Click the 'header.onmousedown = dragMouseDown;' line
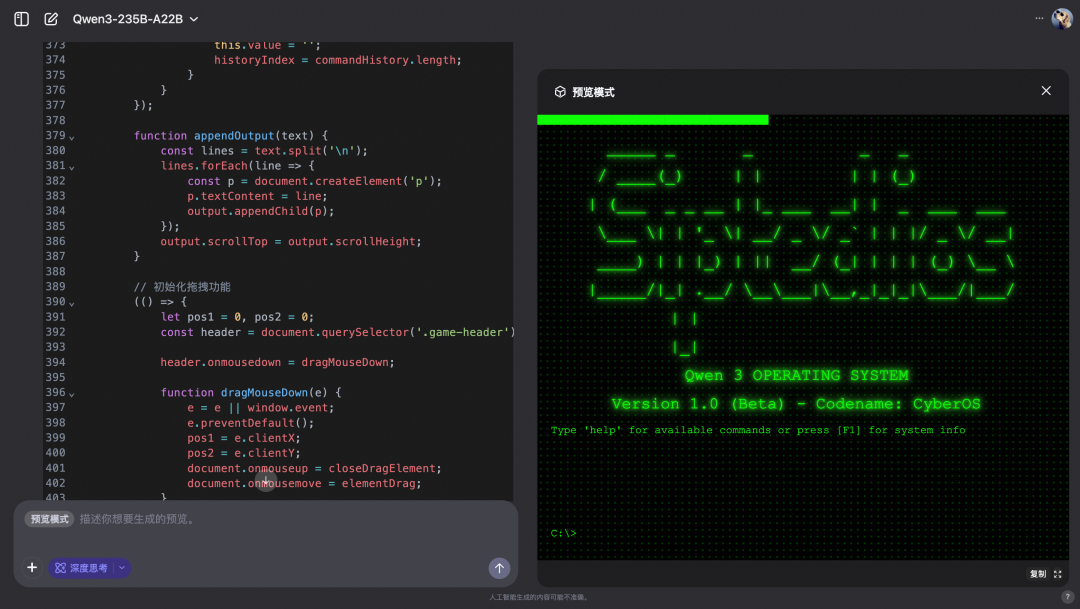Viewport: 1080px width, 609px height. 278,362
